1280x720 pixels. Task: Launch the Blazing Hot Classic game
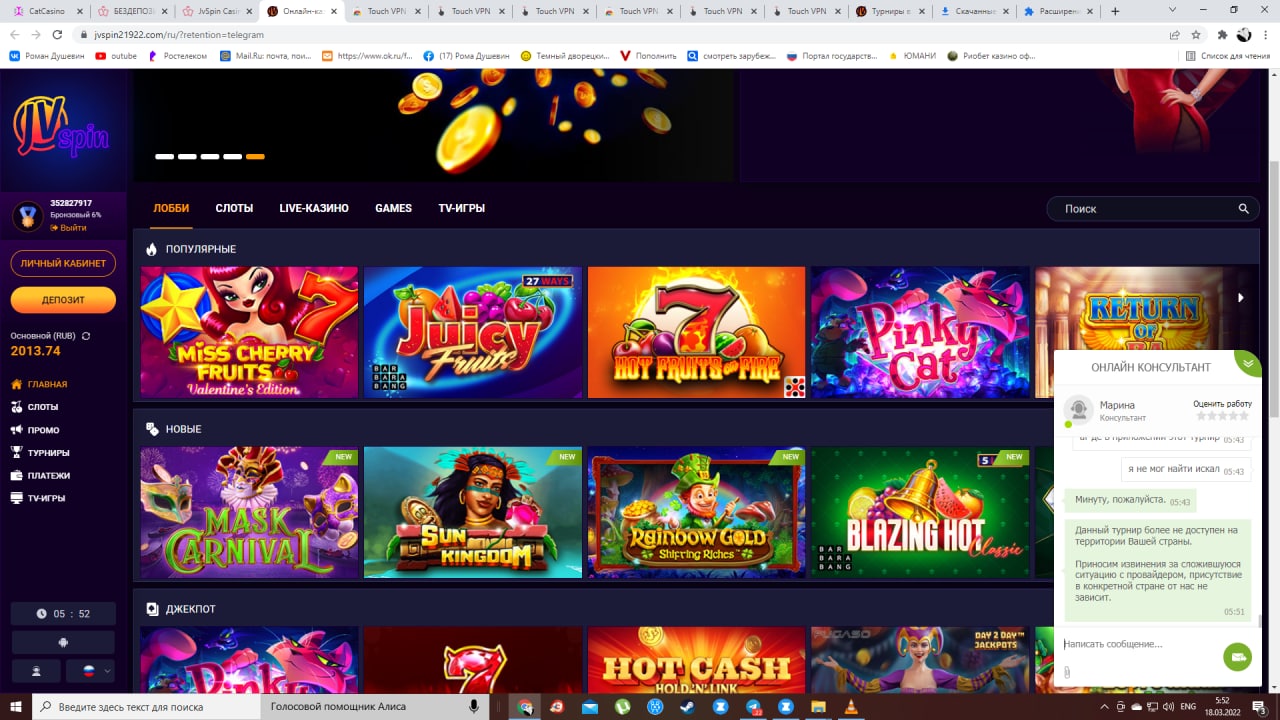coord(920,513)
